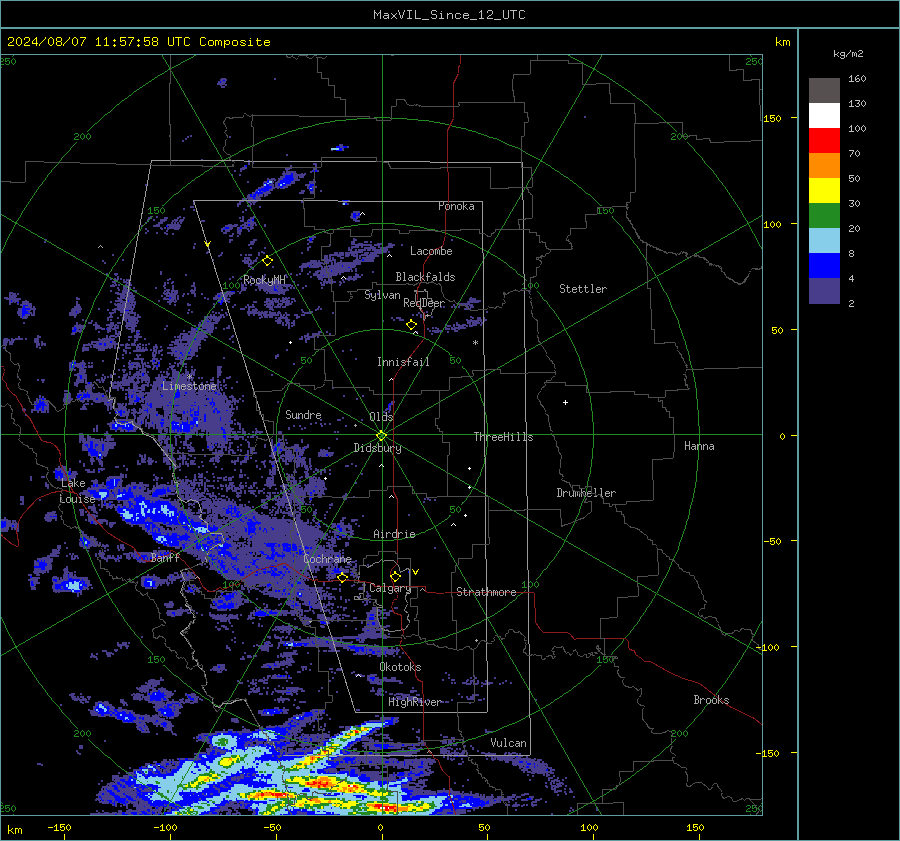This screenshot has width=900, height=841.
Task: Click the white asterisk marker east of Innisfail
Action: tap(475, 343)
